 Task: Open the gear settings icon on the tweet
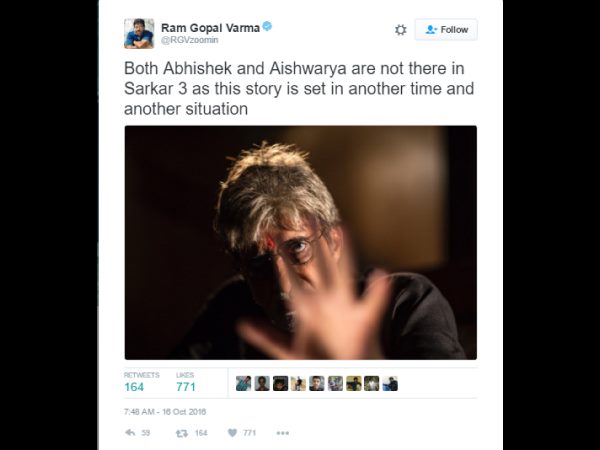400,30
